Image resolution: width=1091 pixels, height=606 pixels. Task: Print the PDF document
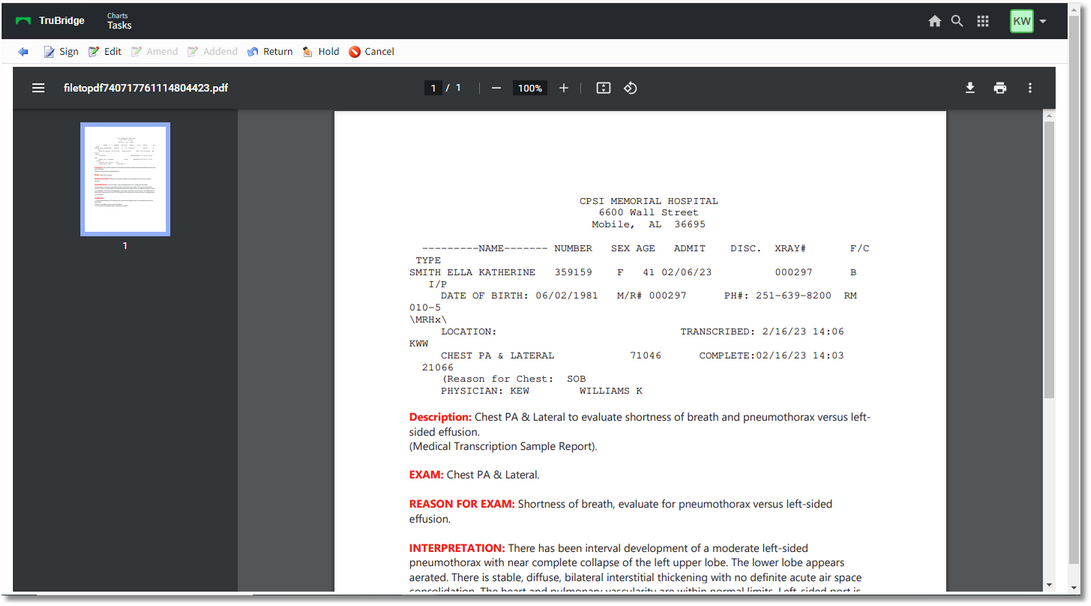click(x=1000, y=88)
